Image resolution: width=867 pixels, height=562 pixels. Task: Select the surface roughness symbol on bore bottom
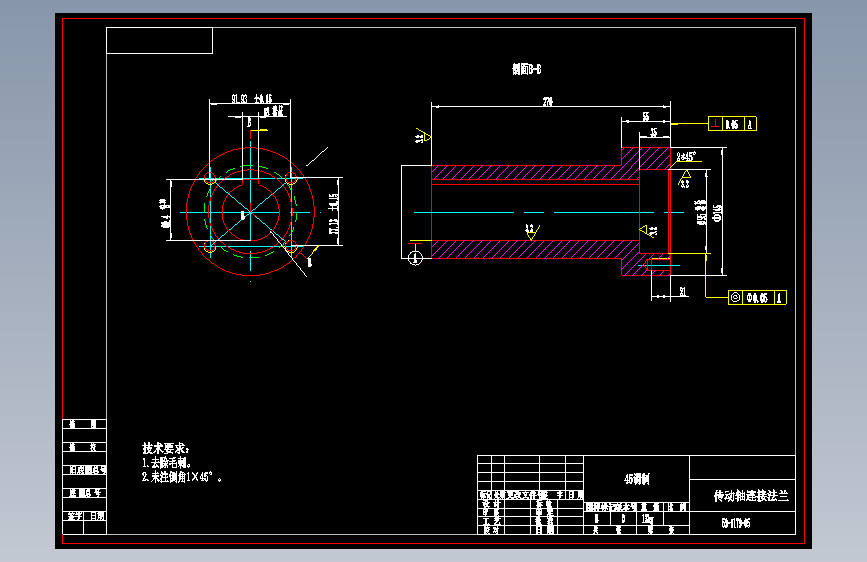coord(531,232)
